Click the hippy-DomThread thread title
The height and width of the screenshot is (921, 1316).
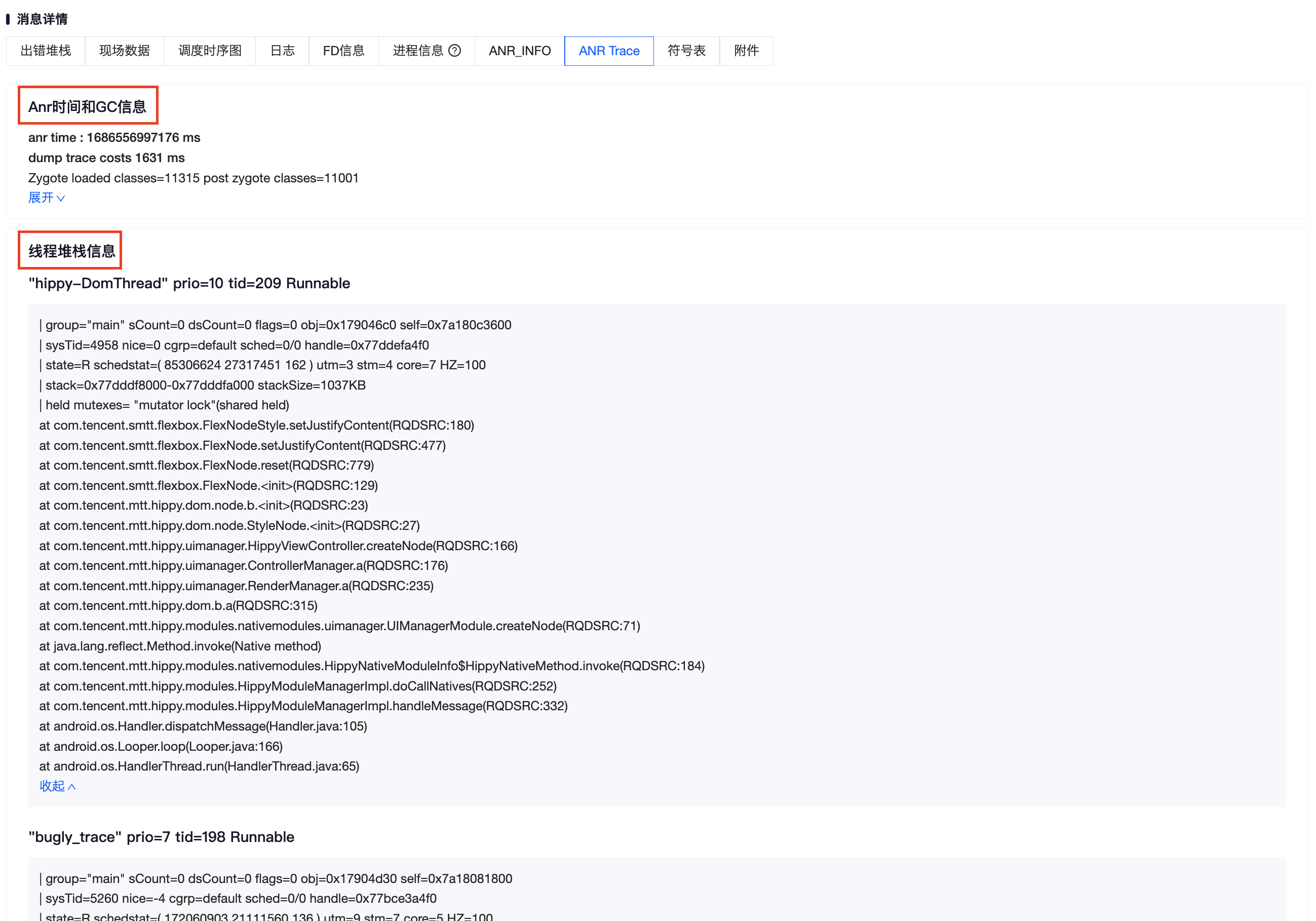[189, 283]
